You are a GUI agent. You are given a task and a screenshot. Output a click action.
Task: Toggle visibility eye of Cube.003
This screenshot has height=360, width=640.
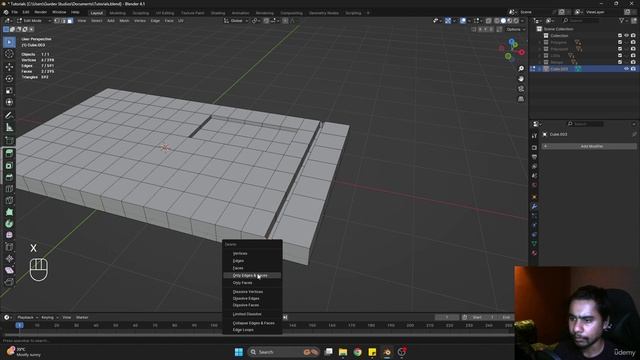[x=626, y=69]
